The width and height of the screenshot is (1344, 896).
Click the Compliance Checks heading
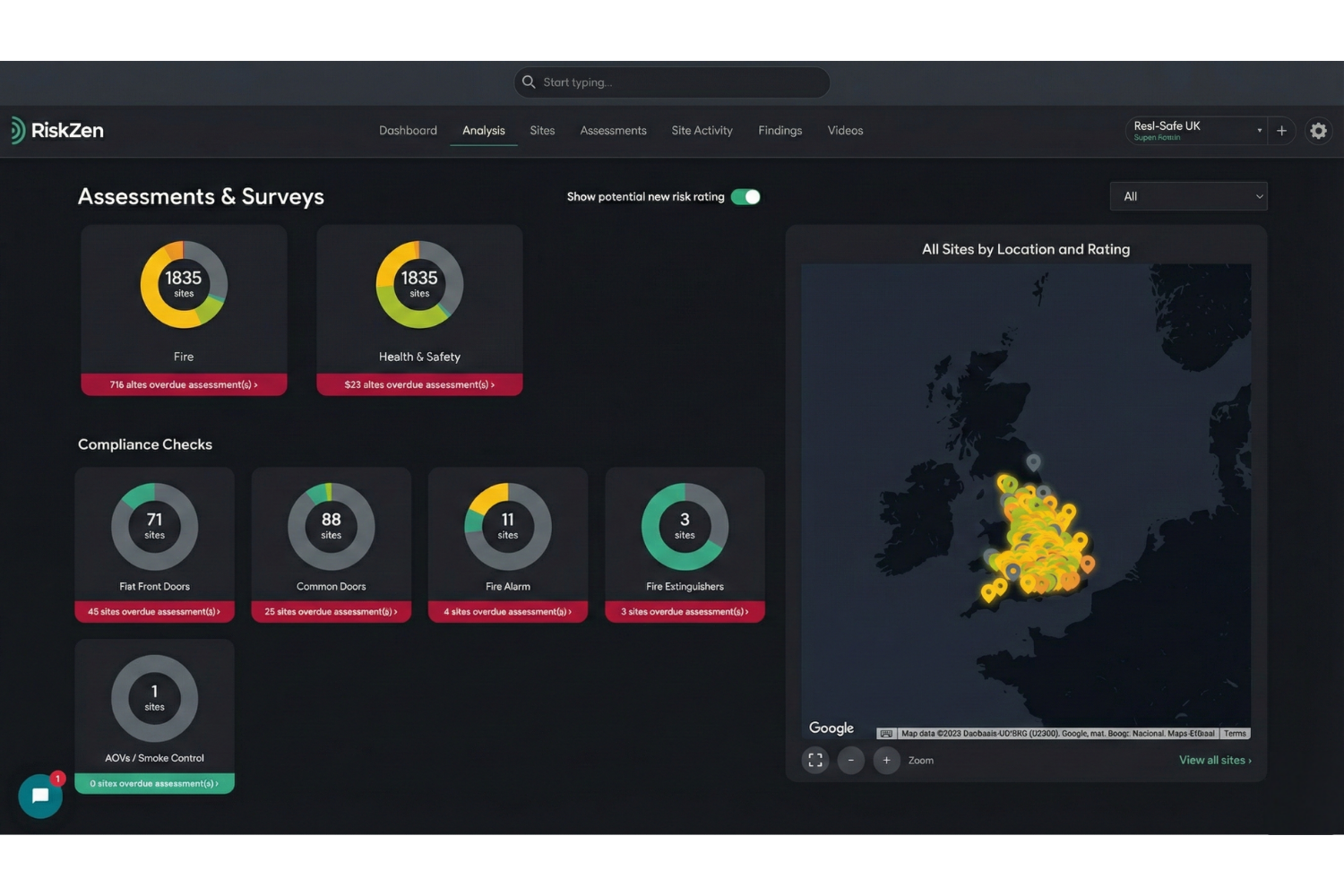pos(145,444)
